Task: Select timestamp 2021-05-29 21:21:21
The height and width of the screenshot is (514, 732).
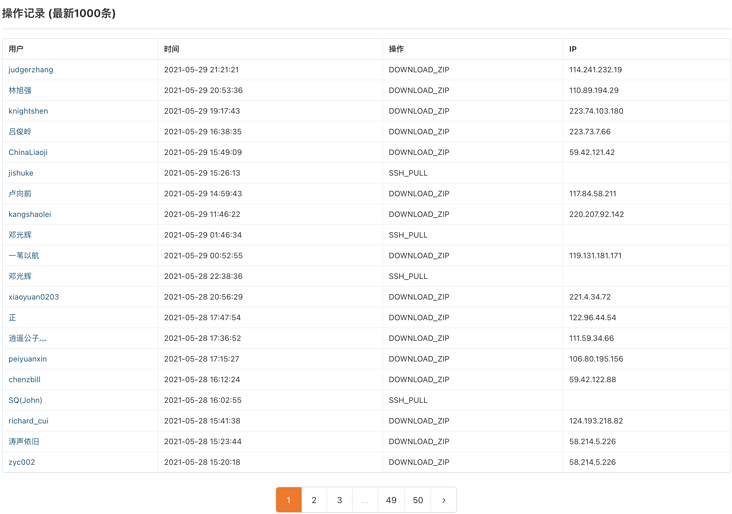Action: tap(201, 70)
